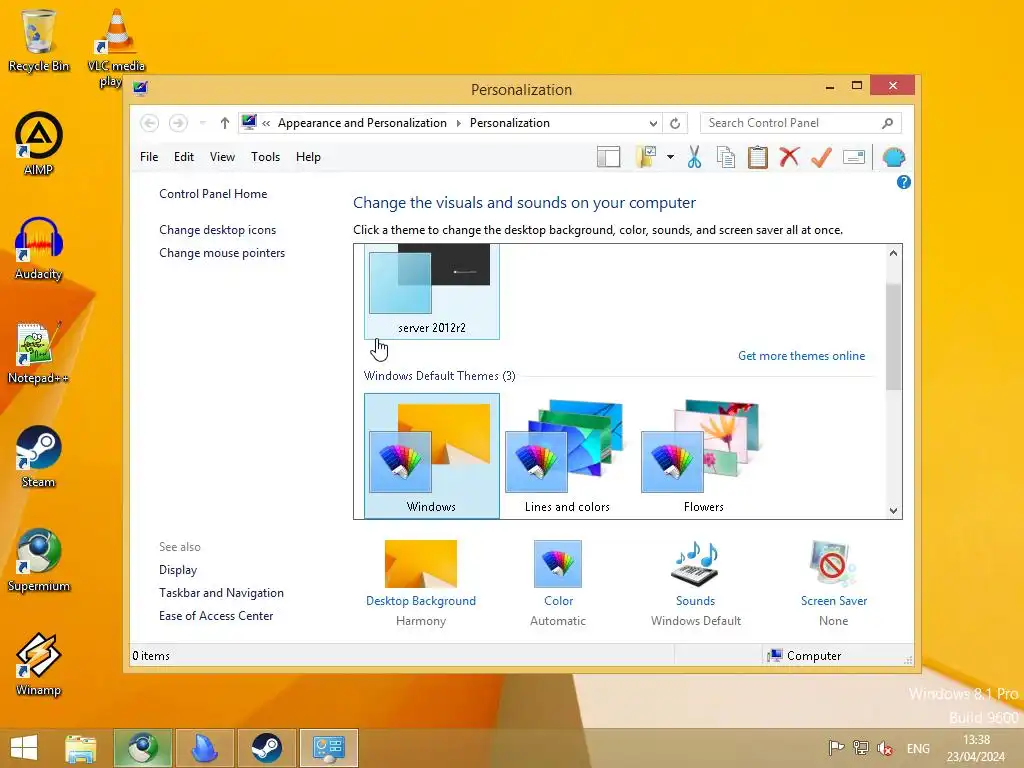Select the Winamp desktop shortcut
Screen dimensions: 1024x768
point(38,665)
